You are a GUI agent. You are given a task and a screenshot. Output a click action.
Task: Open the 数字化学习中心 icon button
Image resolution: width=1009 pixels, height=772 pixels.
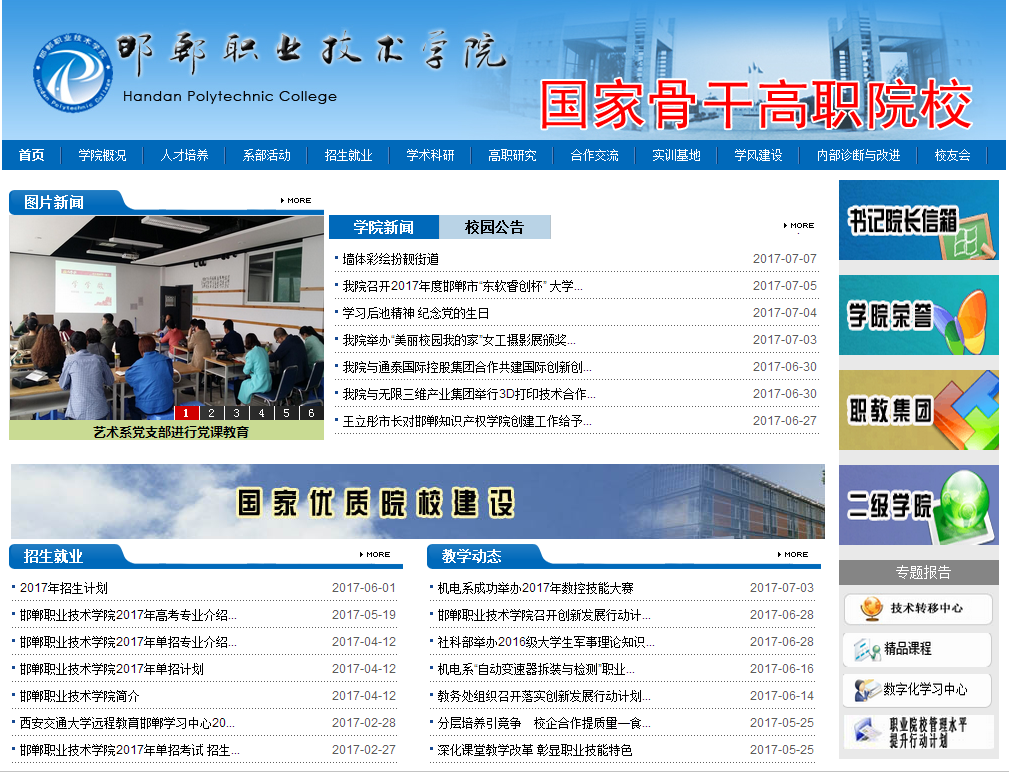917,690
